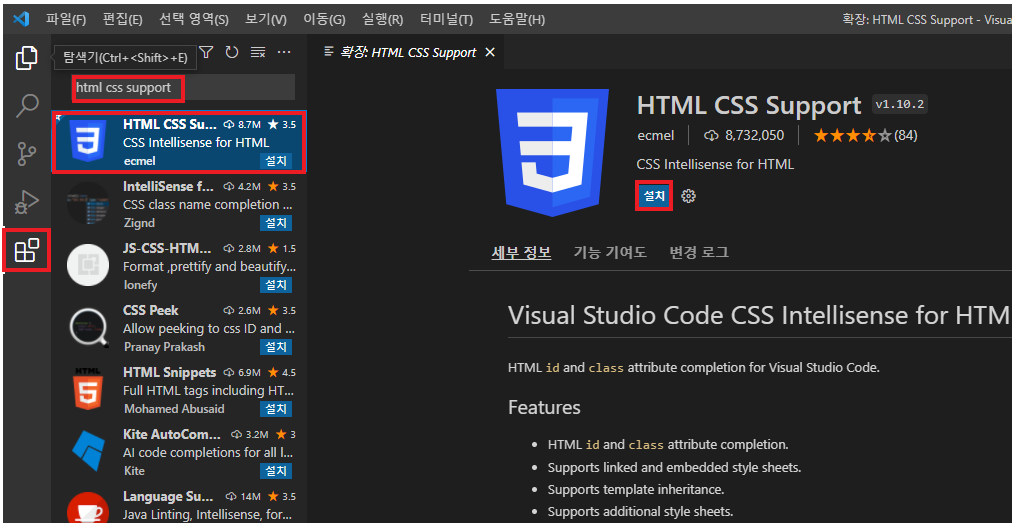This screenshot has width=1017, height=528.
Task: Open the 파일(F) menu
Action: 66,19
